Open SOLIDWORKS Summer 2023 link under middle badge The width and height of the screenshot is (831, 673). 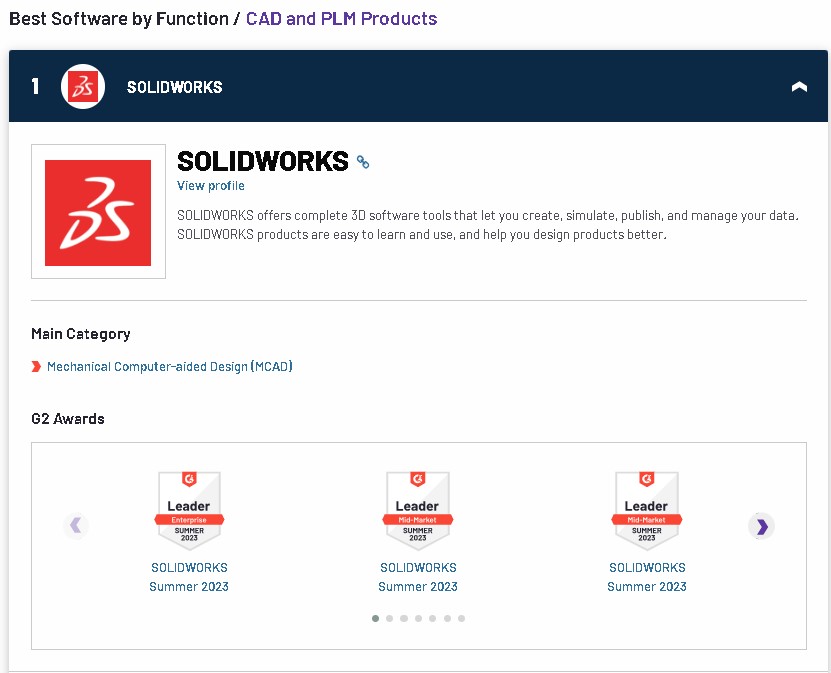pyautogui.click(x=418, y=577)
